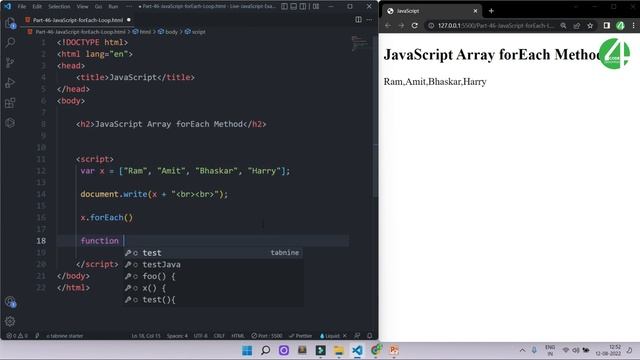Screen dimensions: 640x360
Task: Click the unsaved dot on the editor tab
Action: pyautogui.click(x=129, y=20)
